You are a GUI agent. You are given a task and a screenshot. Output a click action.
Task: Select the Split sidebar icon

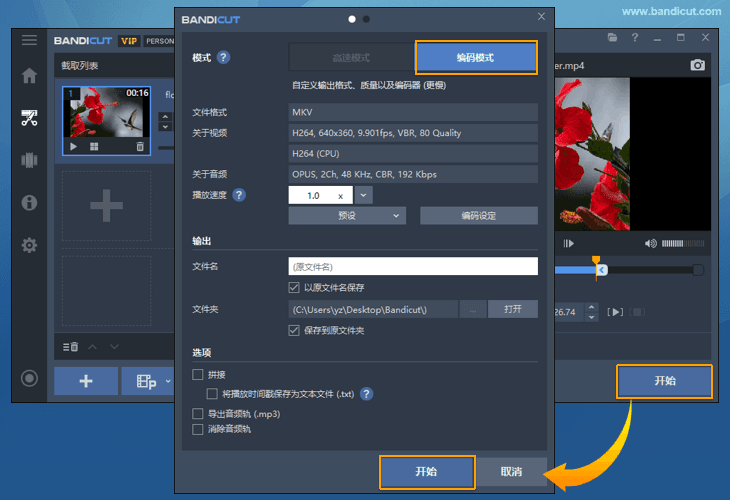tap(29, 160)
